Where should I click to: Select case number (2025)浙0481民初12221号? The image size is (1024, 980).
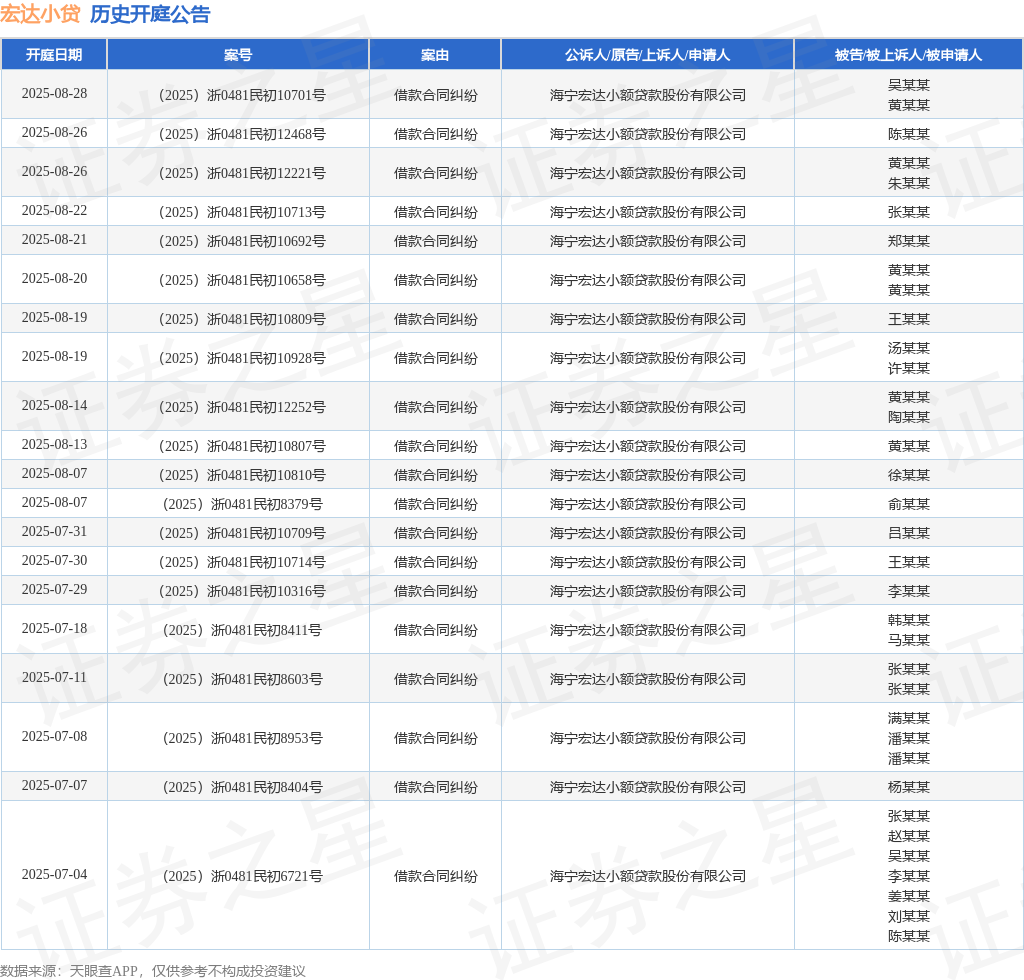tap(242, 173)
